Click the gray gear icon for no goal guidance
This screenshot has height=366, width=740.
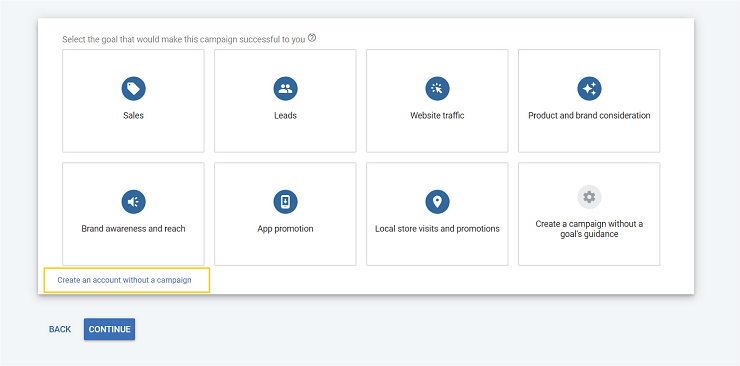pyautogui.click(x=589, y=197)
